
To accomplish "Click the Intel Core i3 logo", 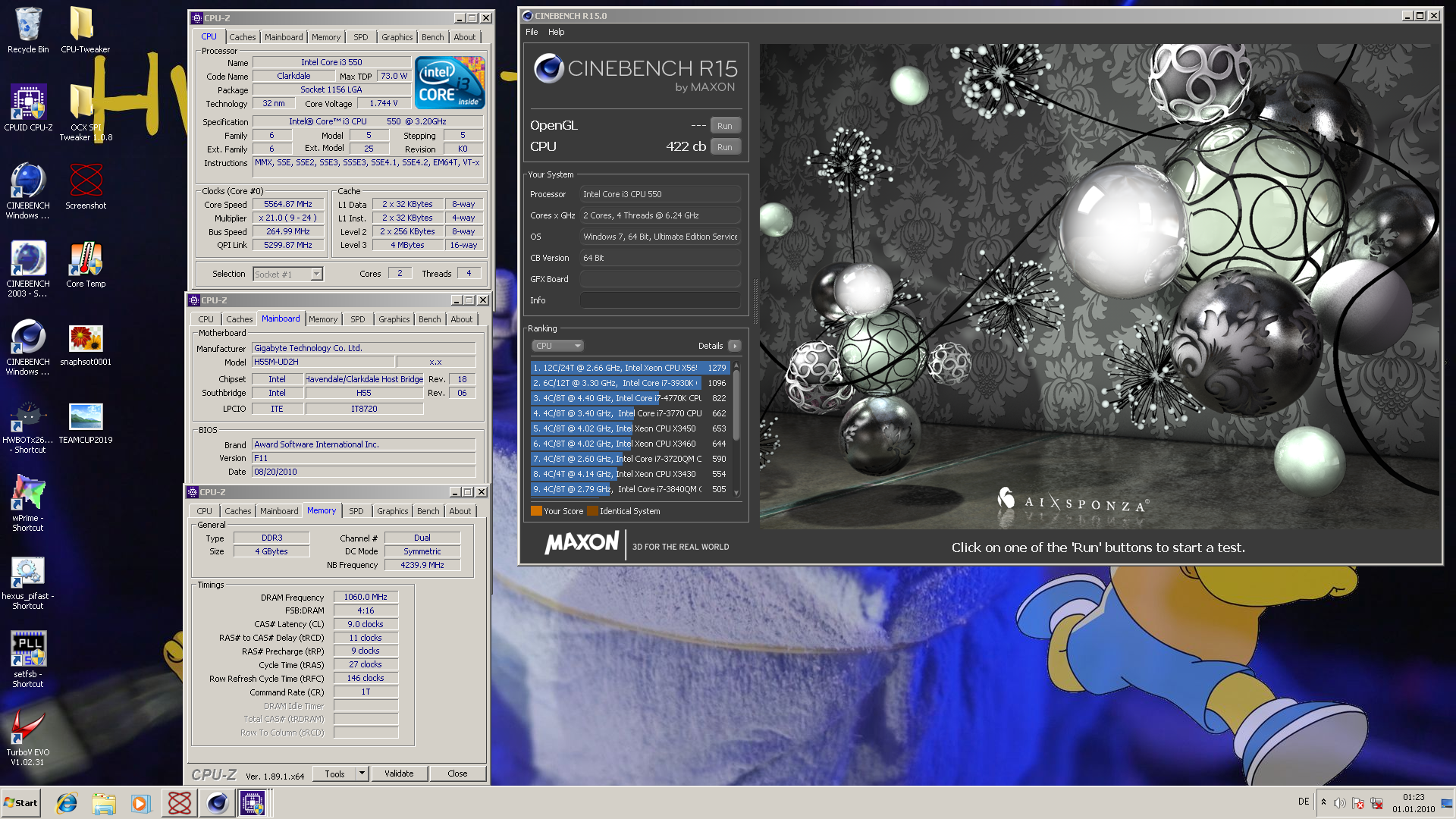I will pos(450,82).
